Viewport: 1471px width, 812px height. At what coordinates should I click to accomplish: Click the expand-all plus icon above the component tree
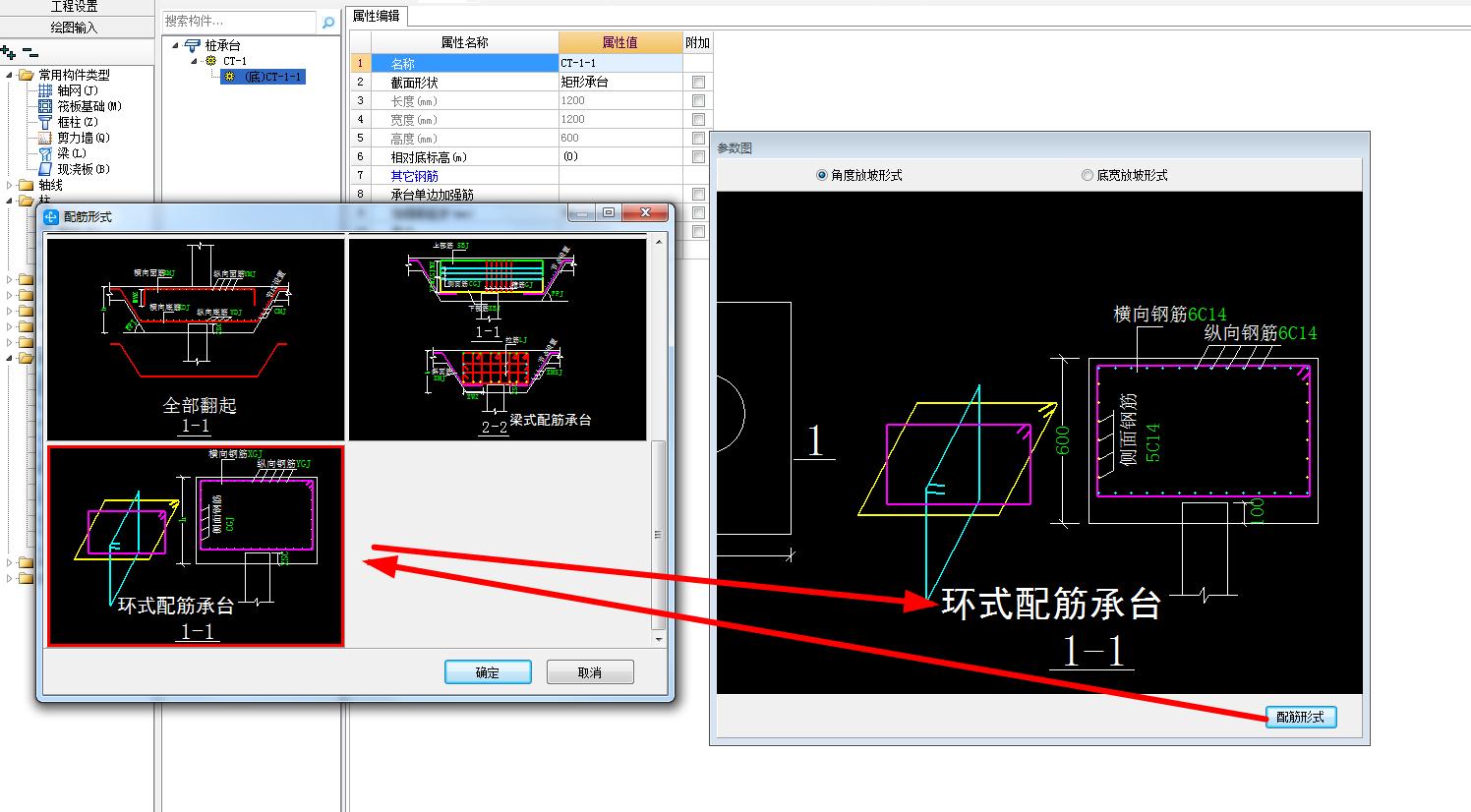pos(8,53)
